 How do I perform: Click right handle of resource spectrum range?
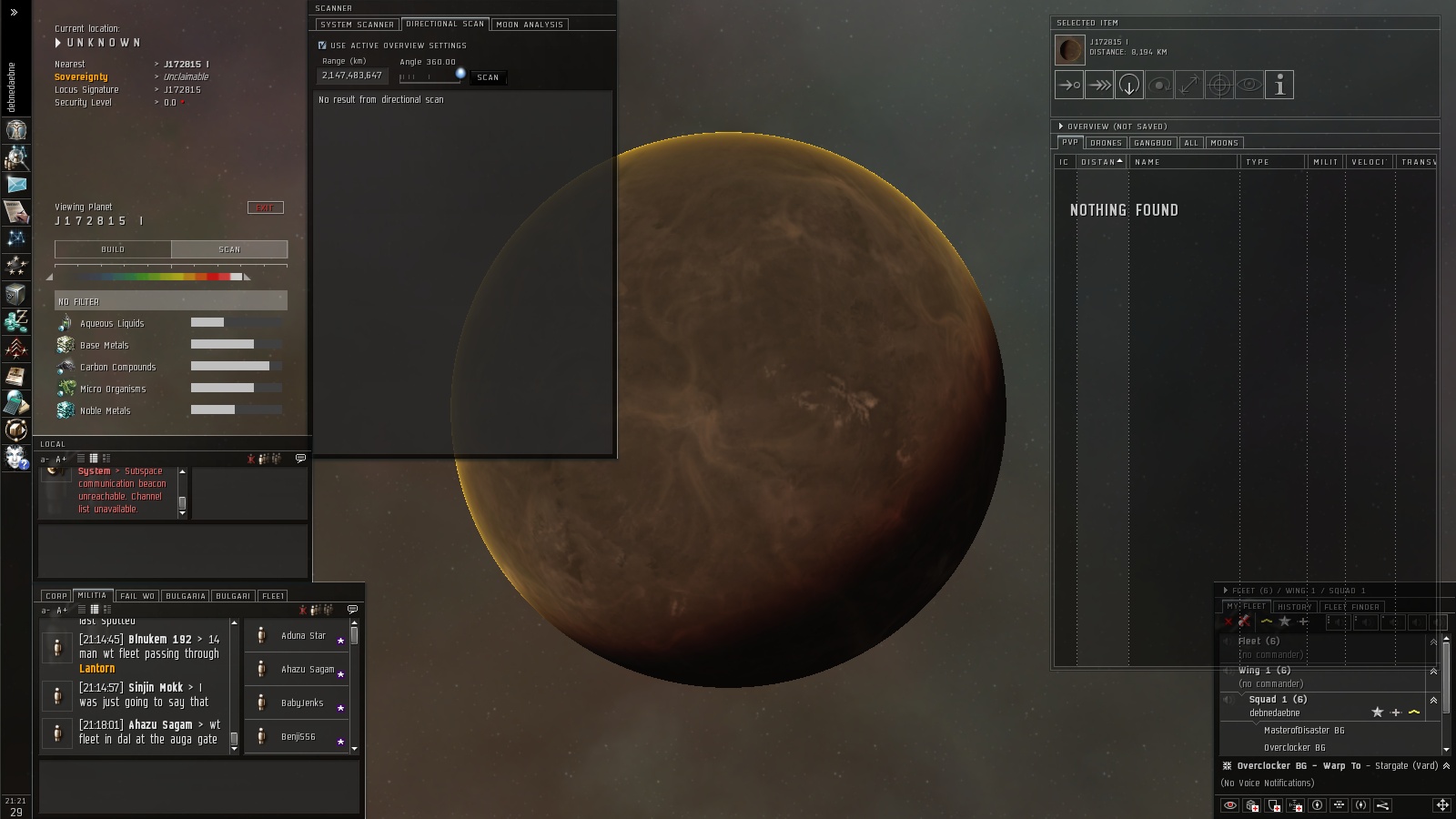[247, 277]
